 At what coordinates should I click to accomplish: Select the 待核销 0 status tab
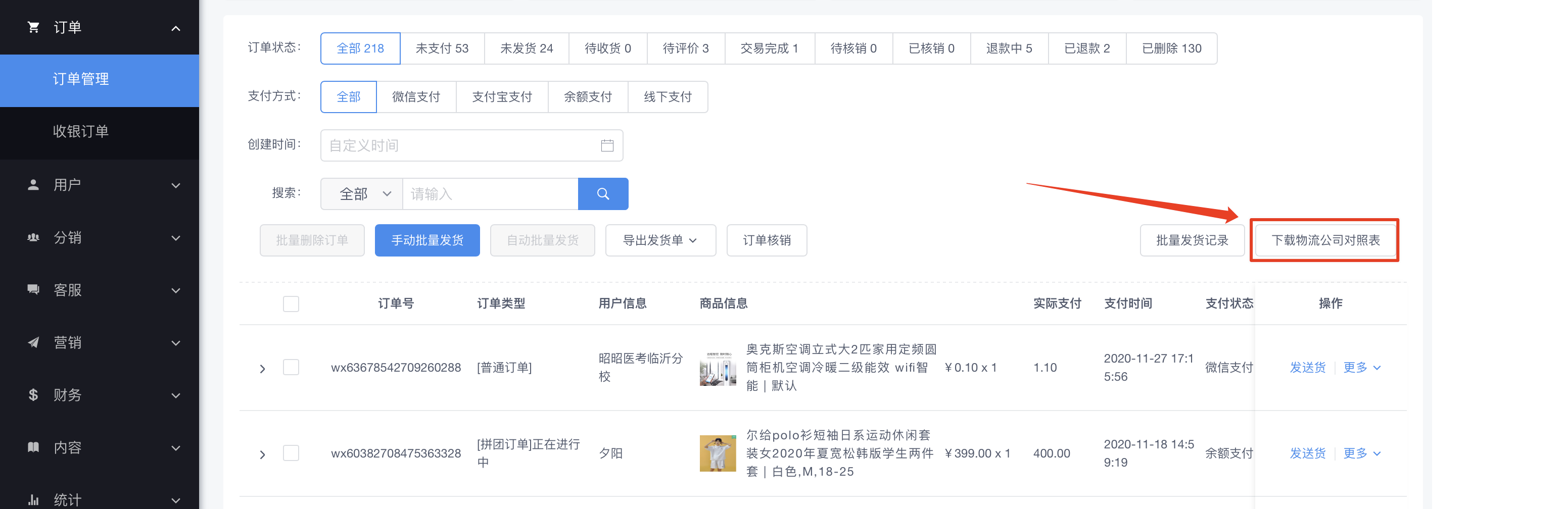[853, 48]
